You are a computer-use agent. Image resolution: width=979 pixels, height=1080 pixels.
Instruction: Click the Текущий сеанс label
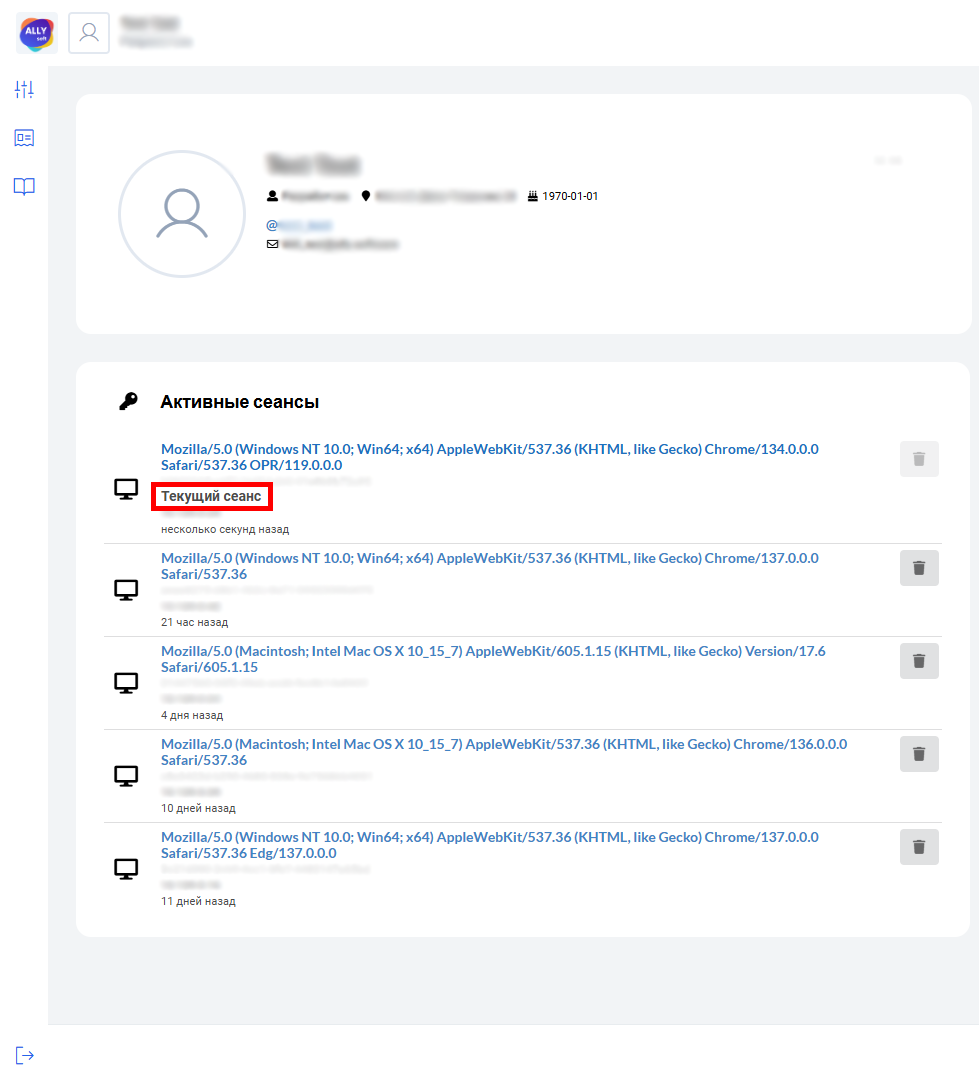(x=212, y=496)
